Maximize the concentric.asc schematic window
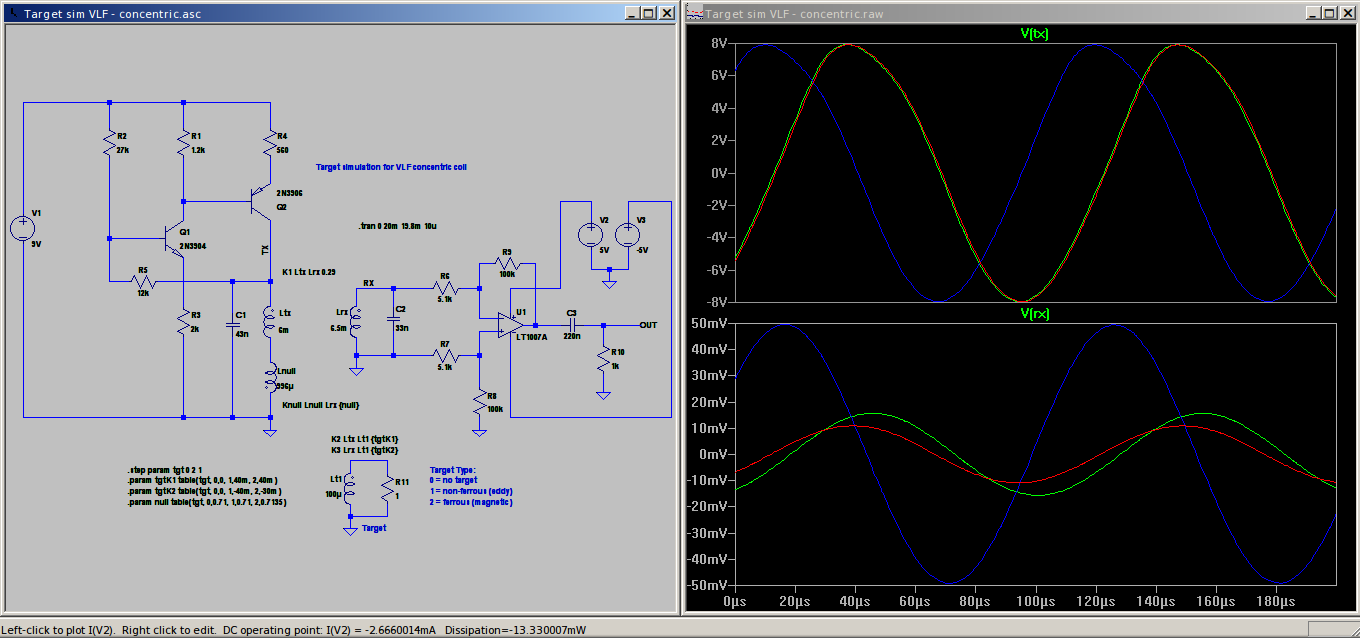 (x=649, y=13)
